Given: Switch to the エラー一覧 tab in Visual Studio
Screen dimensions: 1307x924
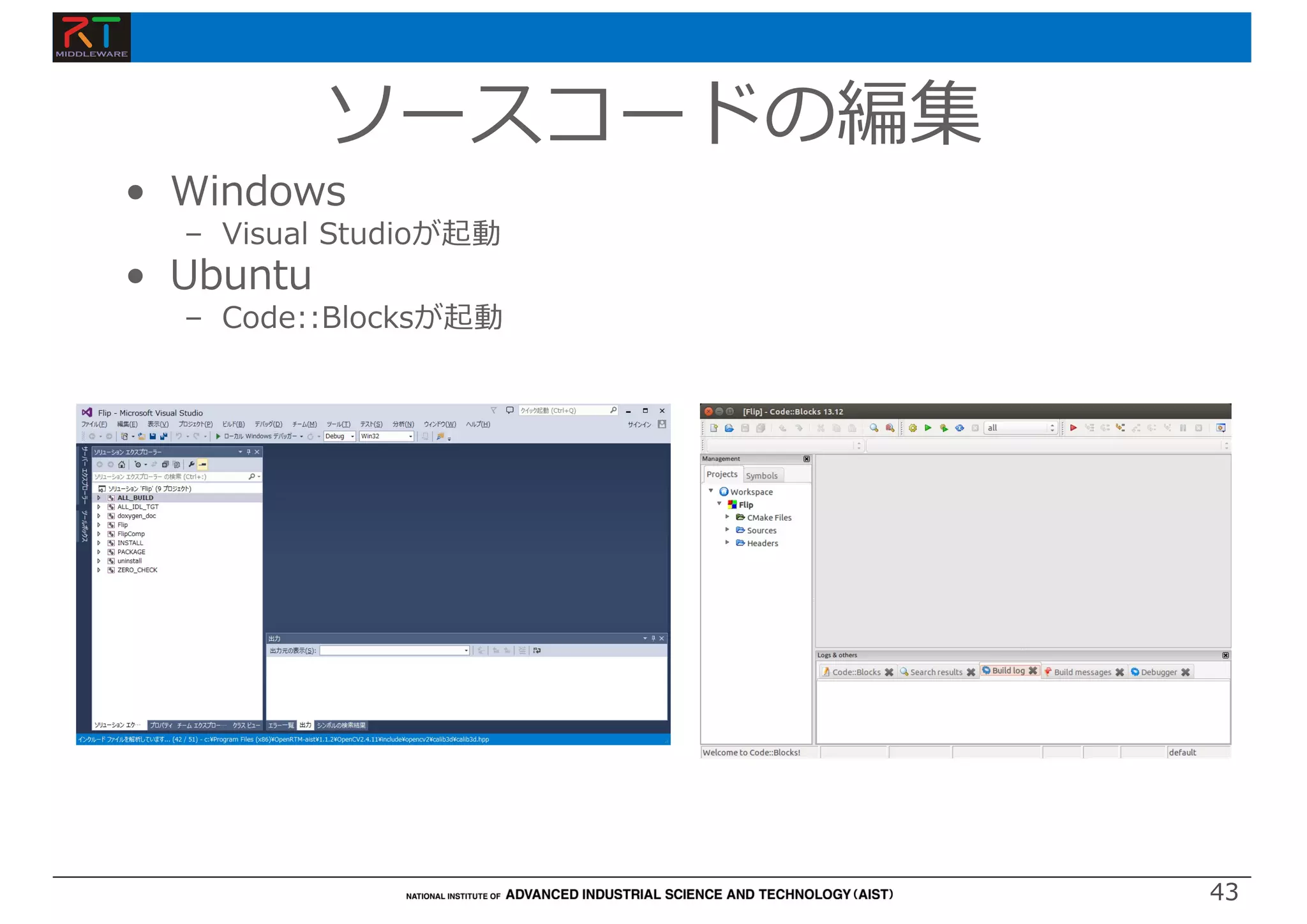Looking at the screenshot, I should 281,726.
